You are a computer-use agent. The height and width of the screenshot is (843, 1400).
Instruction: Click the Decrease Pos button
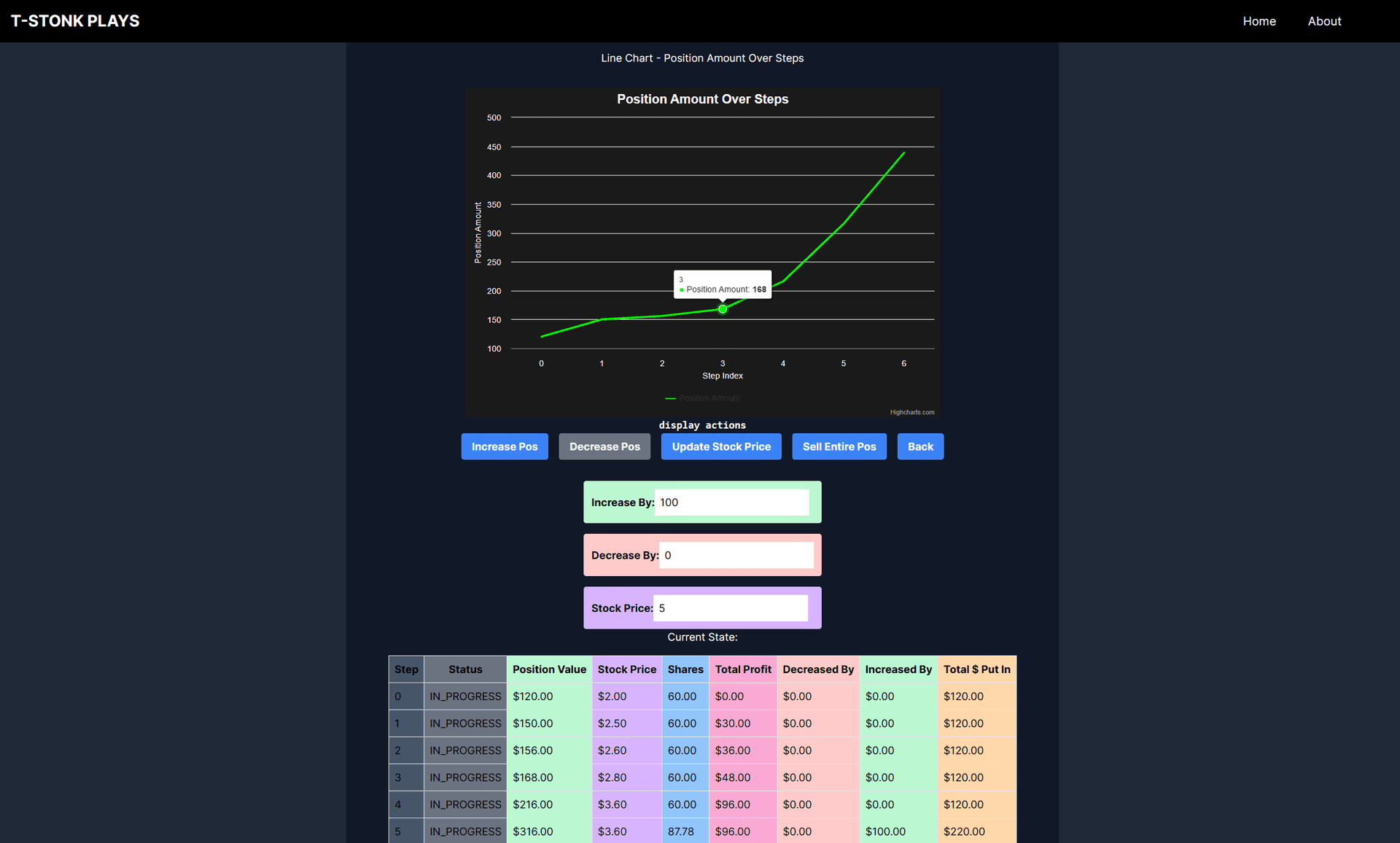pyautogui.click(x=604, y=446)
